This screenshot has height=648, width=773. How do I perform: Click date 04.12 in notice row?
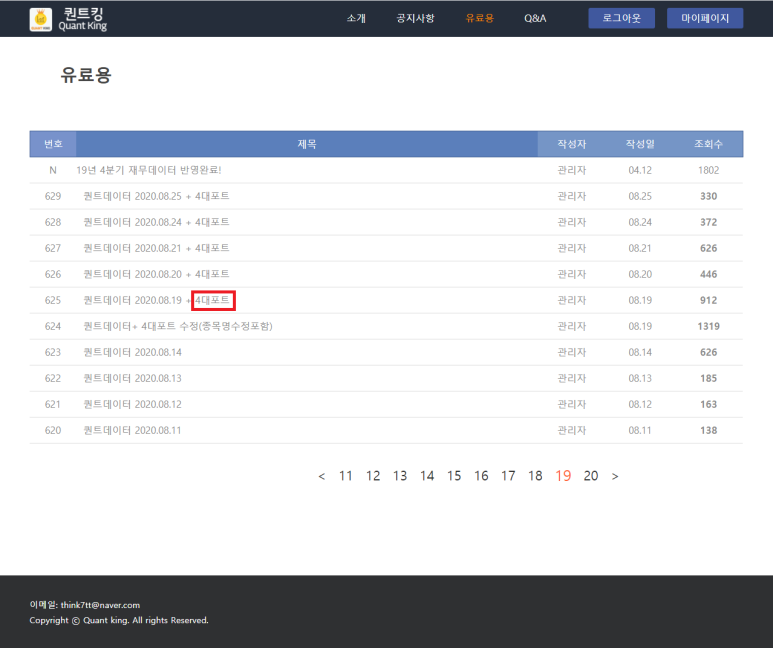pyautogui.click(x=640, y=170)
